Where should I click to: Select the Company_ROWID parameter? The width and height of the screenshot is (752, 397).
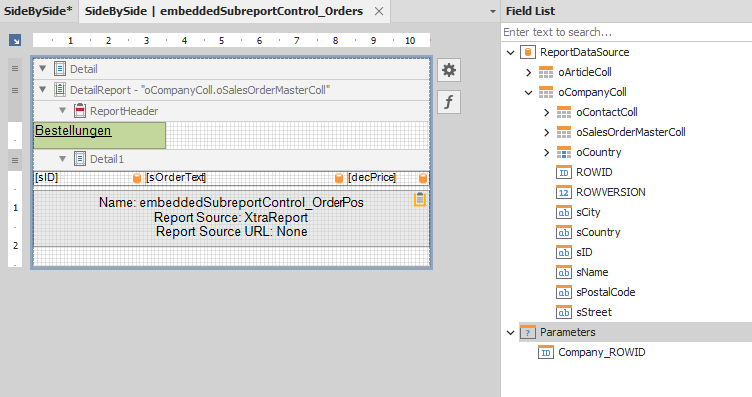click(x=601, y=352)
